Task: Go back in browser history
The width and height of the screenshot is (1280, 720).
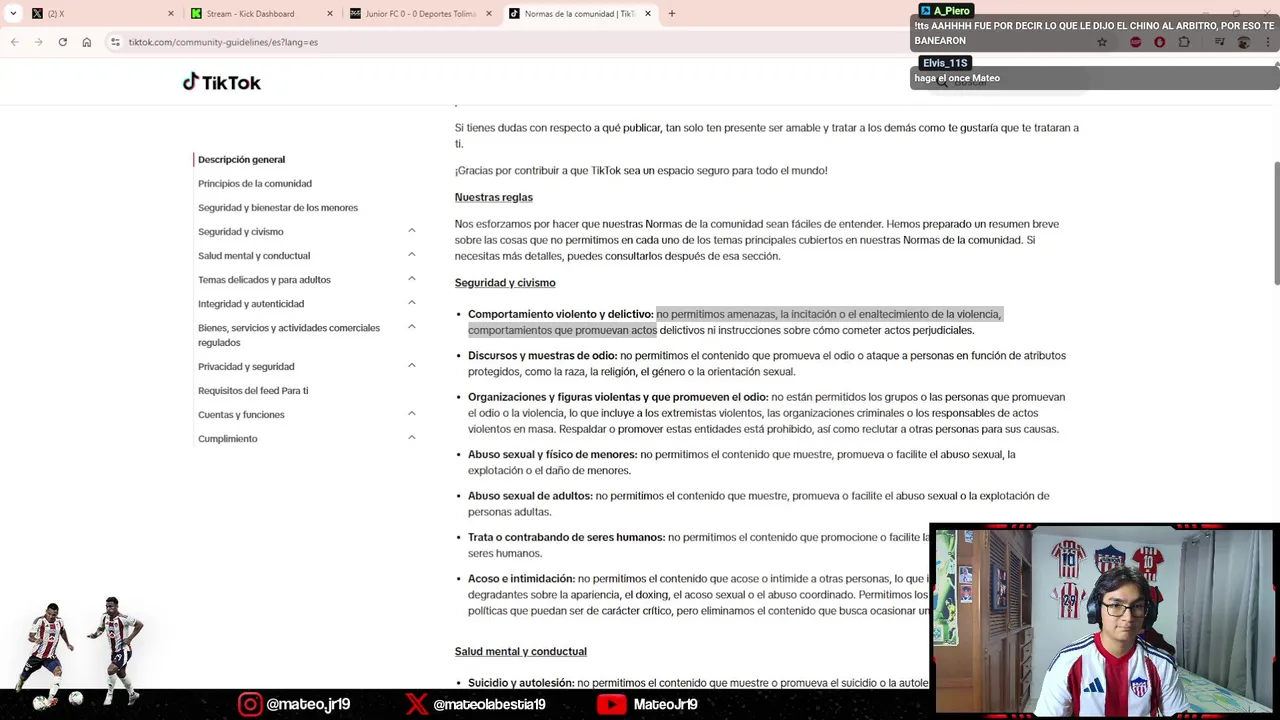Action: [x=15, y=42]
